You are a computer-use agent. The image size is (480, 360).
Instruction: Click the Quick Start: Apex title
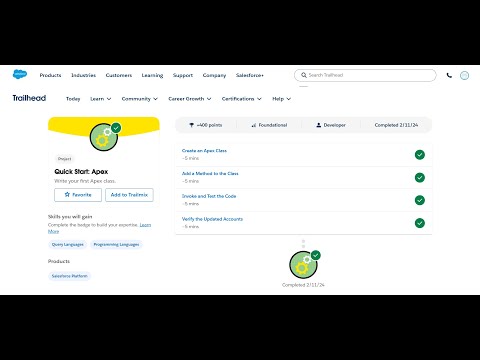[x=81, y=172]
